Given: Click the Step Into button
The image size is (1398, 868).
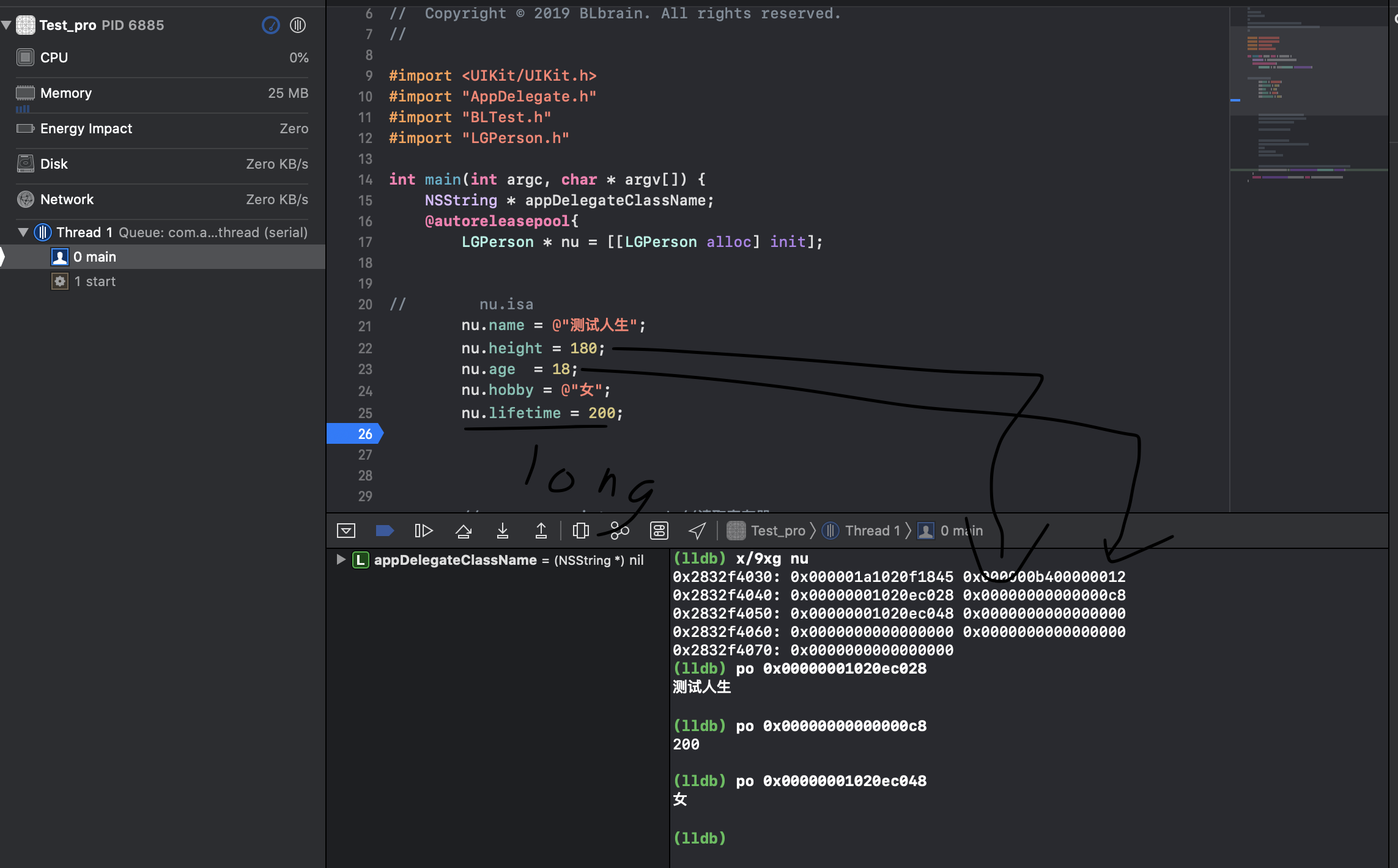Looking at the screenshot, I should [x=502, y=531].
